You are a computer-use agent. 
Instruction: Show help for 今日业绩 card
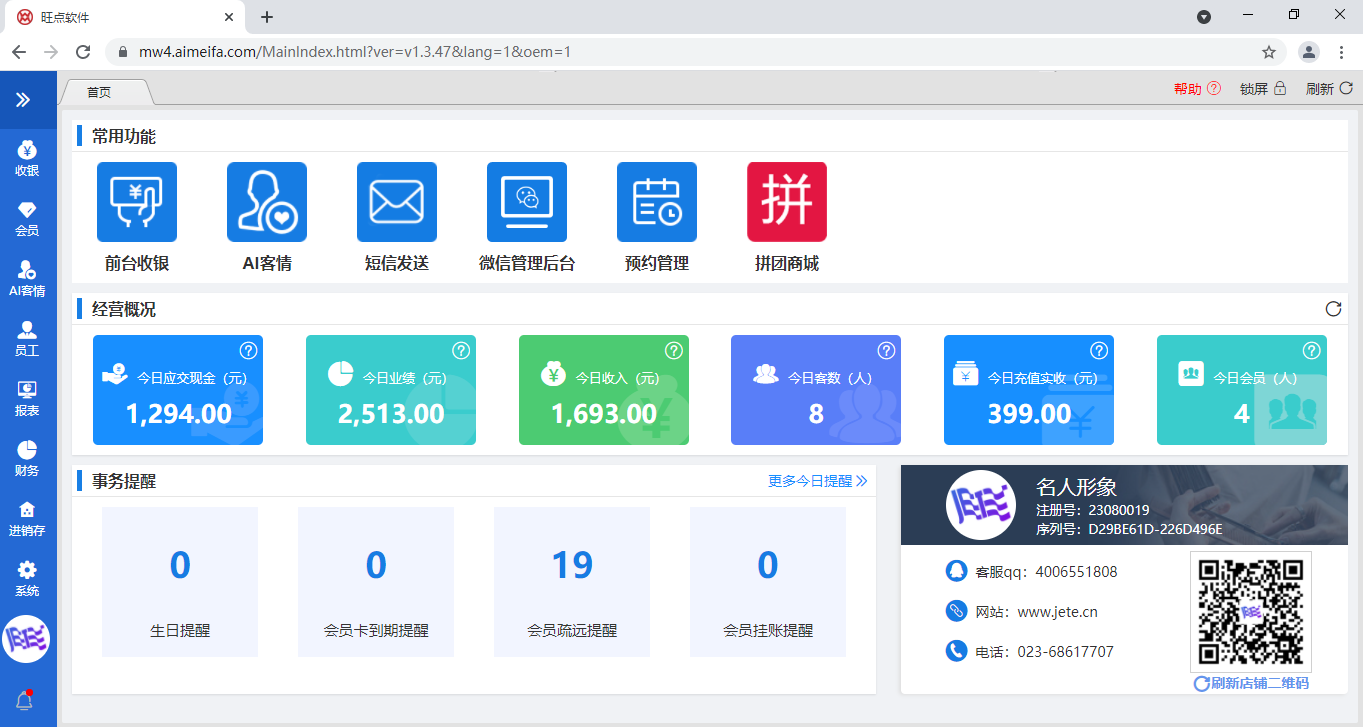click(461, 350)
